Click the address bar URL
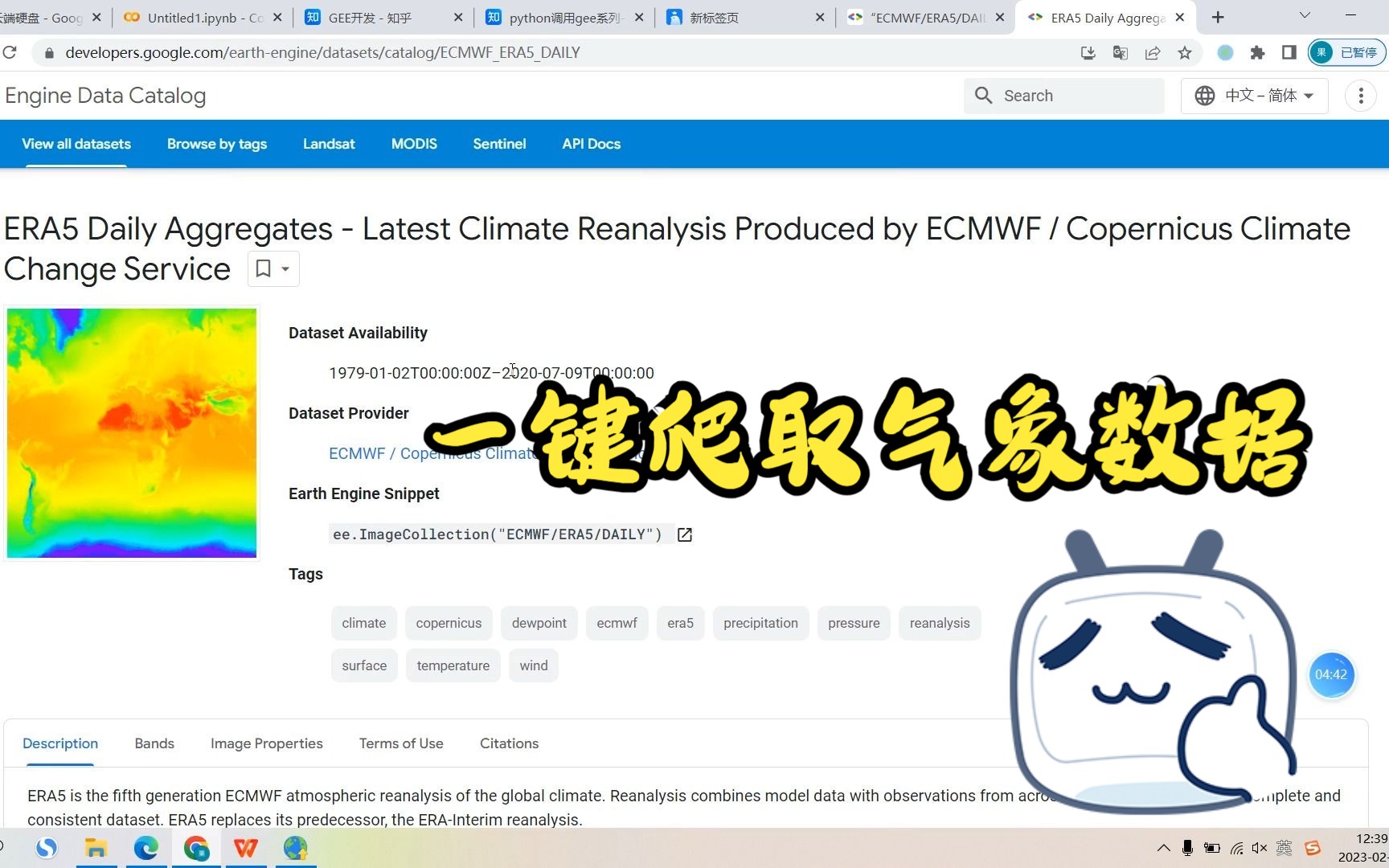This screenshot has height=868, width=1389. (323, 52)
